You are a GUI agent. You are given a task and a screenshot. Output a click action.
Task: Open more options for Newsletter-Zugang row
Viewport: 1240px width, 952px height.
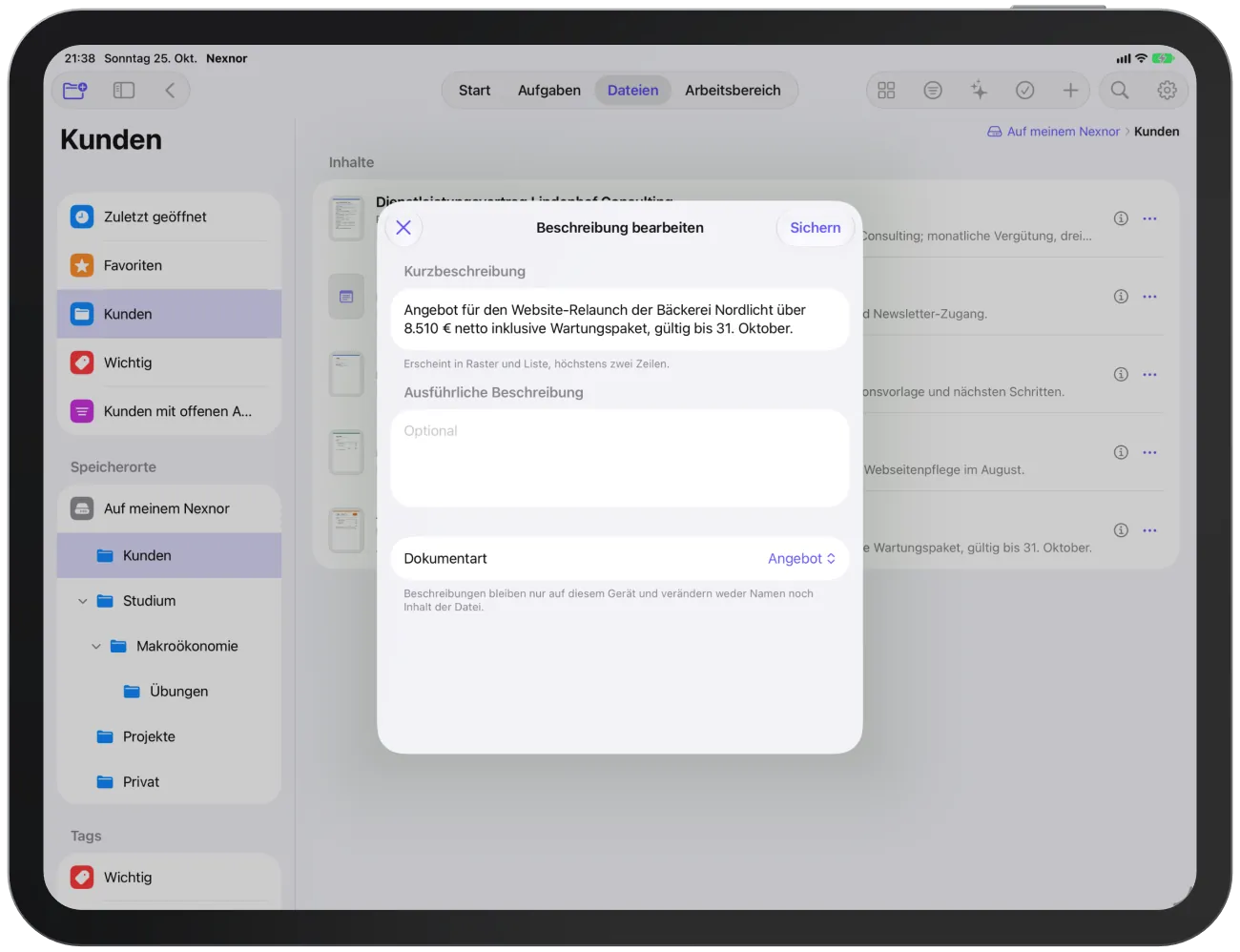point(1149,297)
